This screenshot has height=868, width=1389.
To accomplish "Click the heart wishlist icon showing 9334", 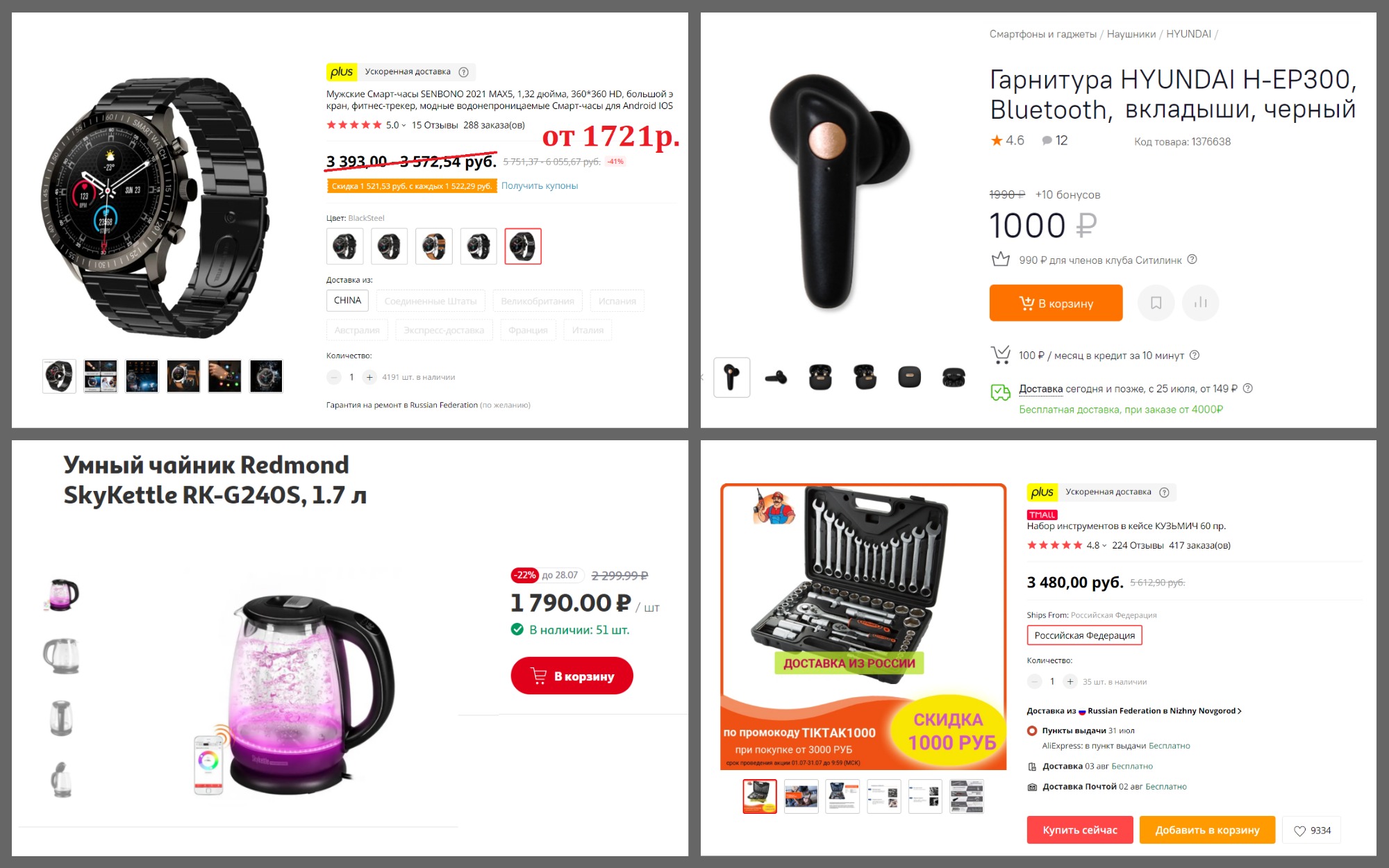I will click(1312, 830).
